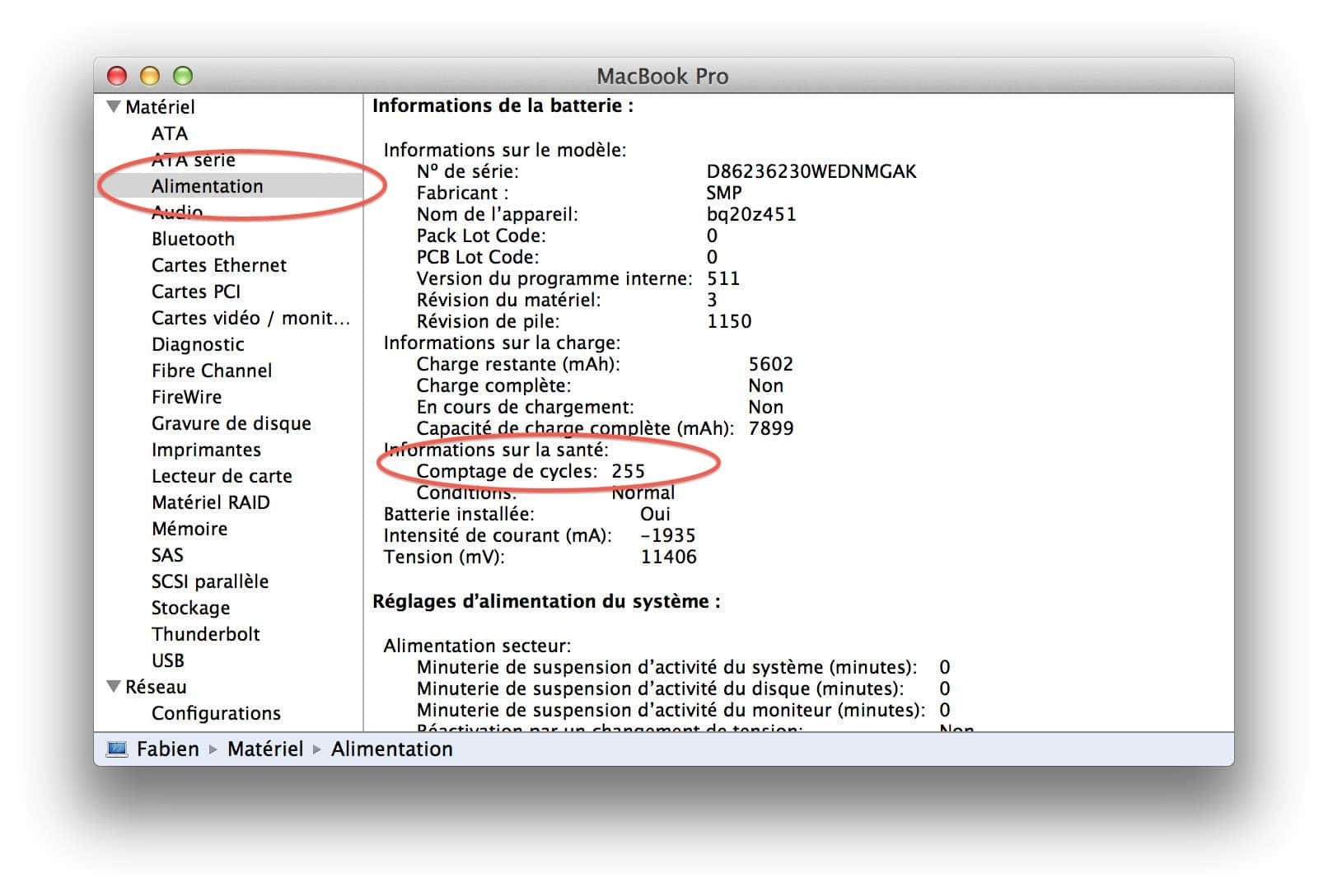This screenshot has width=1328, height=896.
Task: Click Tension value 11406
Action: (x=669, y=557)
